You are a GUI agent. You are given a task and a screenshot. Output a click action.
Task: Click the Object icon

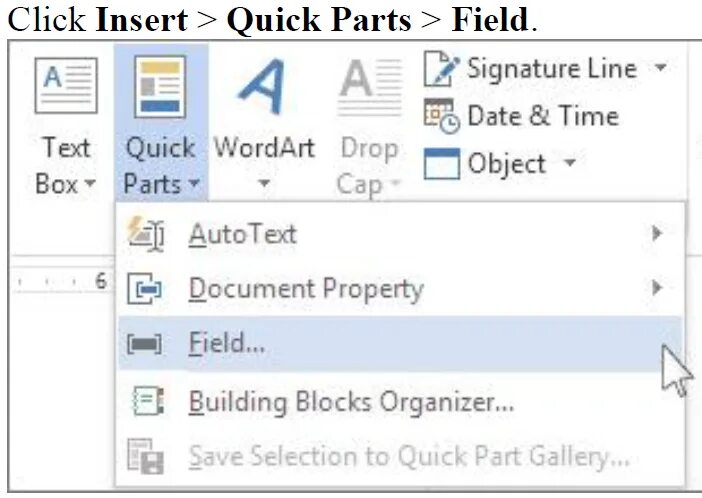click(x=441, y=164)
